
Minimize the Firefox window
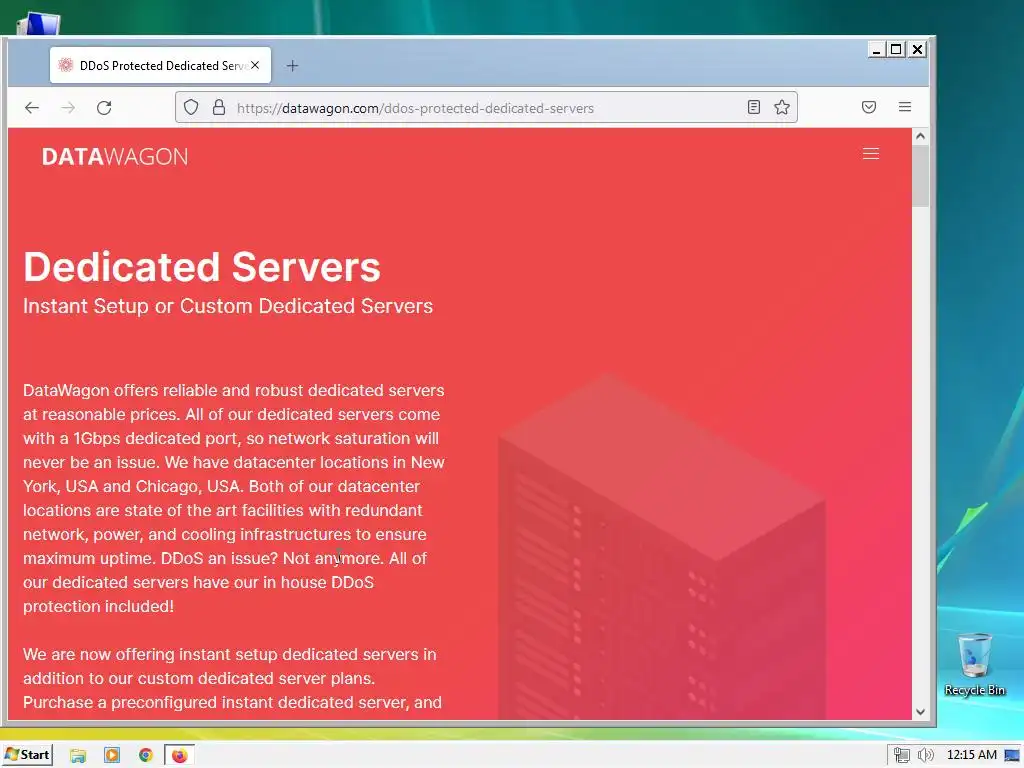pyautogui.click(x=877, y=50)
